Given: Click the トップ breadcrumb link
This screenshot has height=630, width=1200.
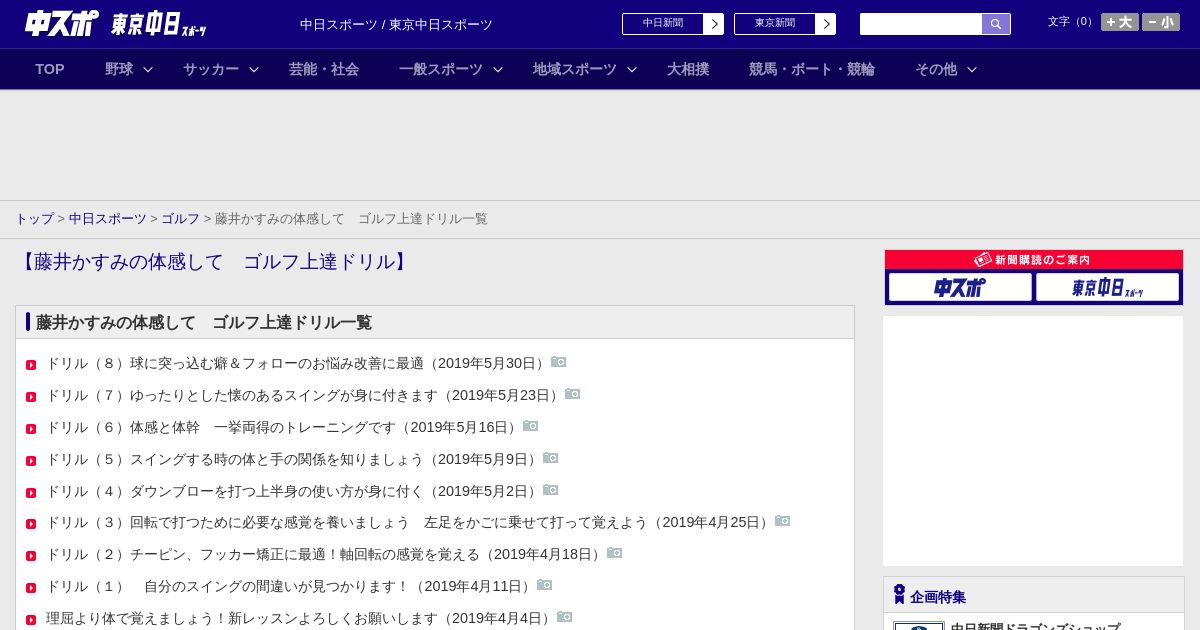Looking at the screenshot, I should pyautogui.click(x=34, y=219).
